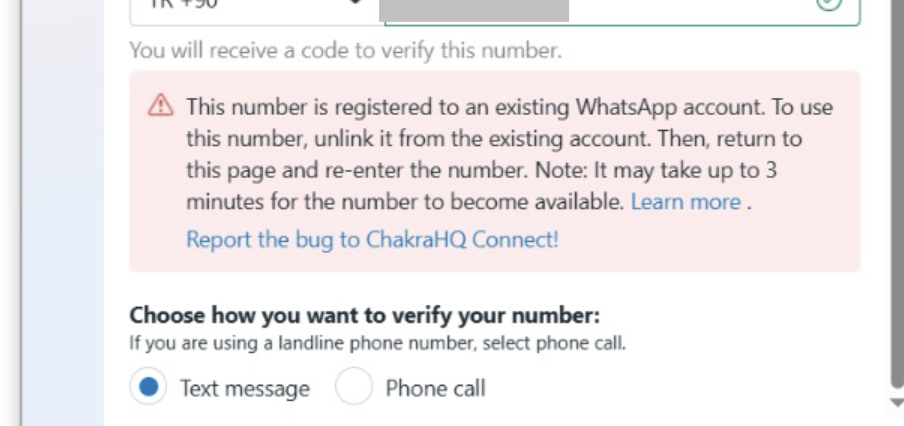The height and width of the screenshot is (426, 904).
Task: Click the "Text message" option label
Action: pos(244,388)
